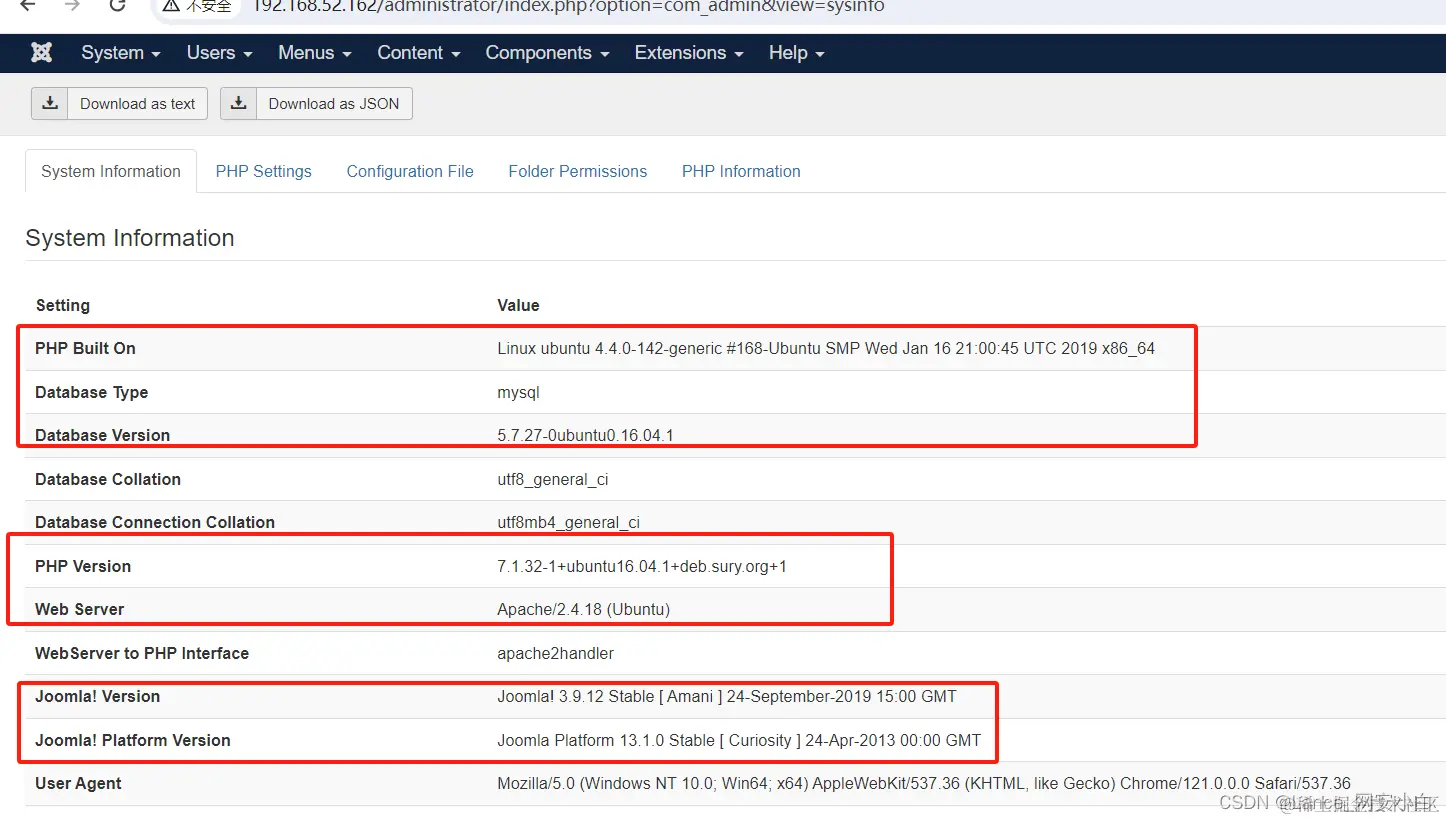Click the Apache/2.4.18 (Ubuntu) value
The image size is (1446, 821).
point(584,609)
